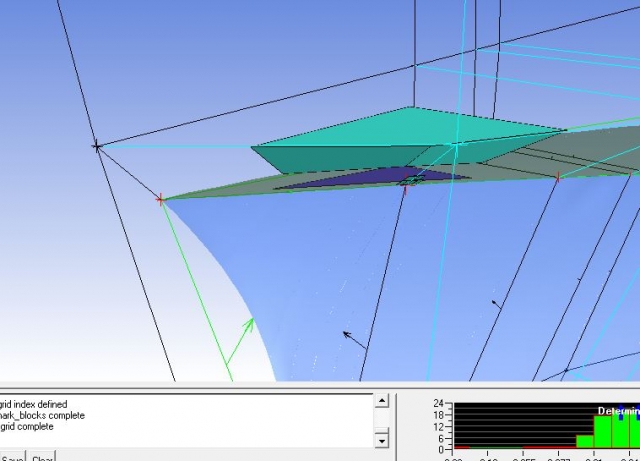This screenshot has height=461, width=640.
Task: Click the message log scroll-down arrow
Action: (x=381, y=439)
